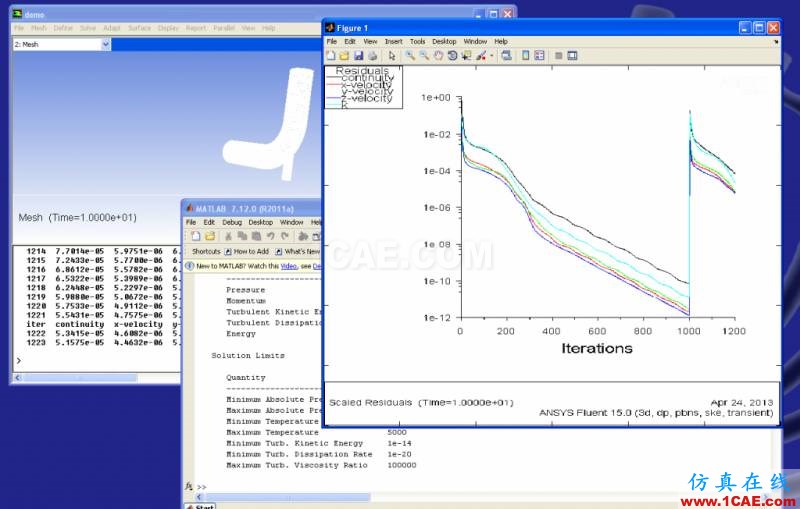
Task: Select the Rotate 3D tool
Action: (452, 56)
